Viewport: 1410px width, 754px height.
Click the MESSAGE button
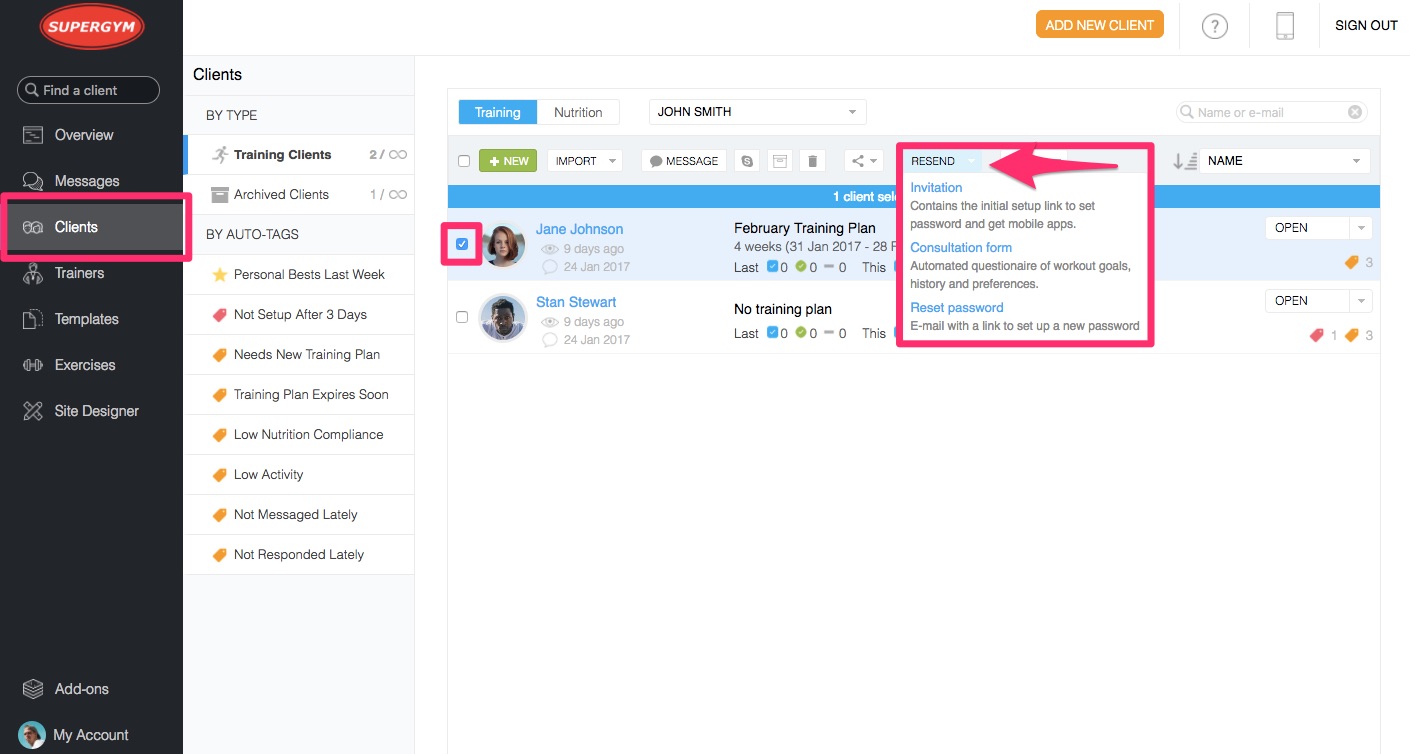point(684,161)
